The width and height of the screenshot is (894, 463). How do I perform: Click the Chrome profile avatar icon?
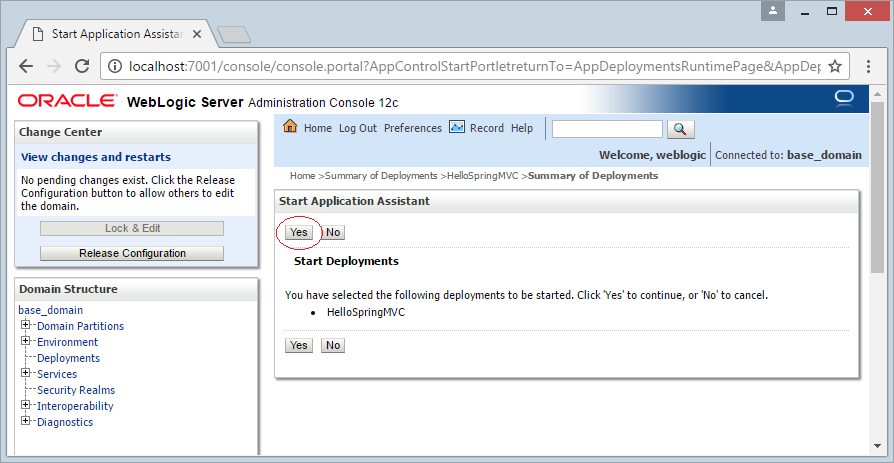[773, 10]
